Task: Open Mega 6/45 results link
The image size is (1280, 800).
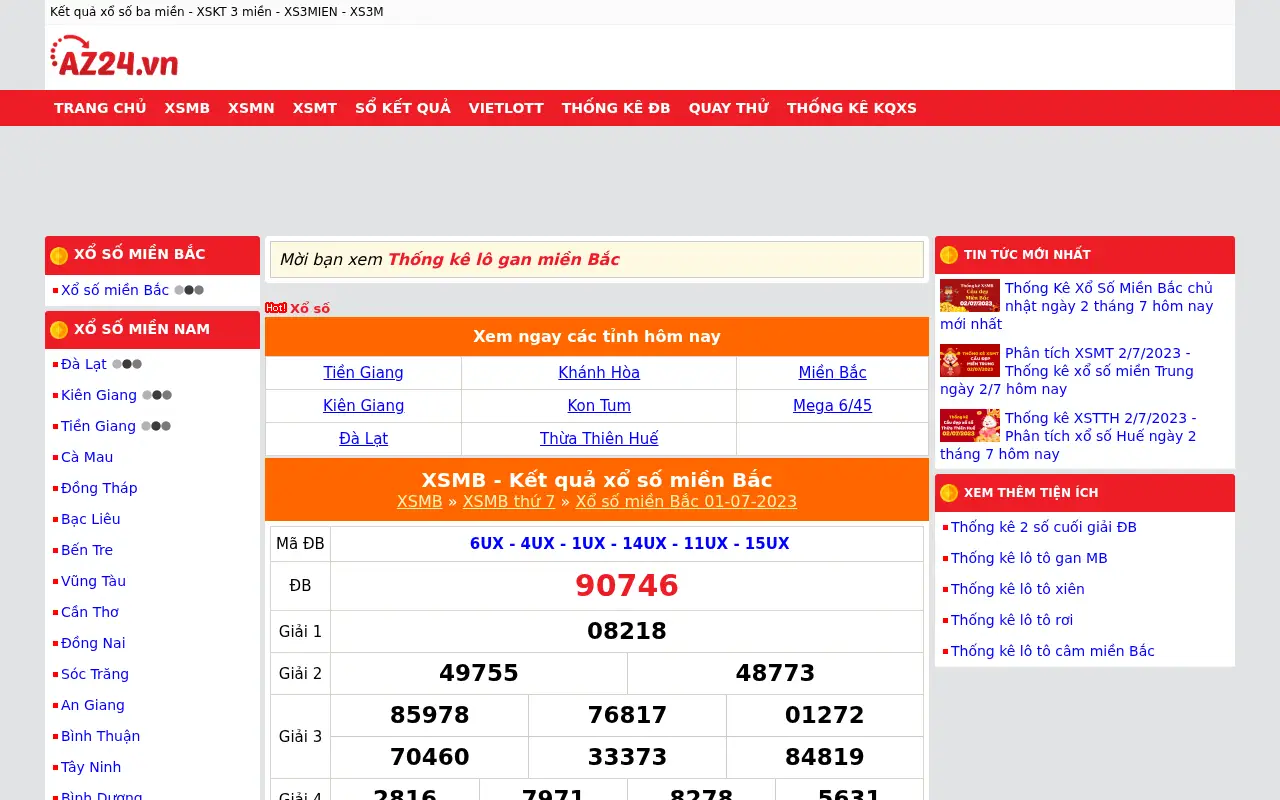Action: tap(832, 406)
